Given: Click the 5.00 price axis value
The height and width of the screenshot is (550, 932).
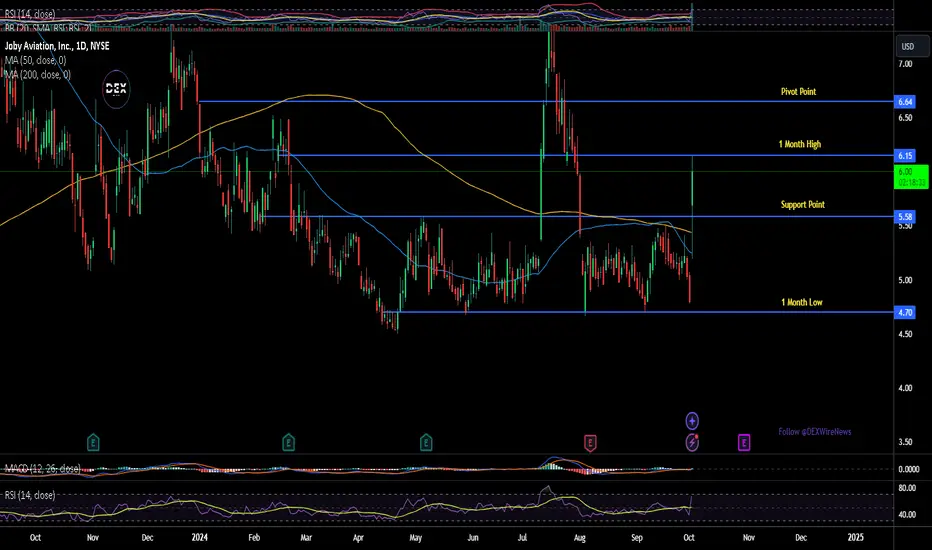Looking at the screenshot, I should 905,280.
